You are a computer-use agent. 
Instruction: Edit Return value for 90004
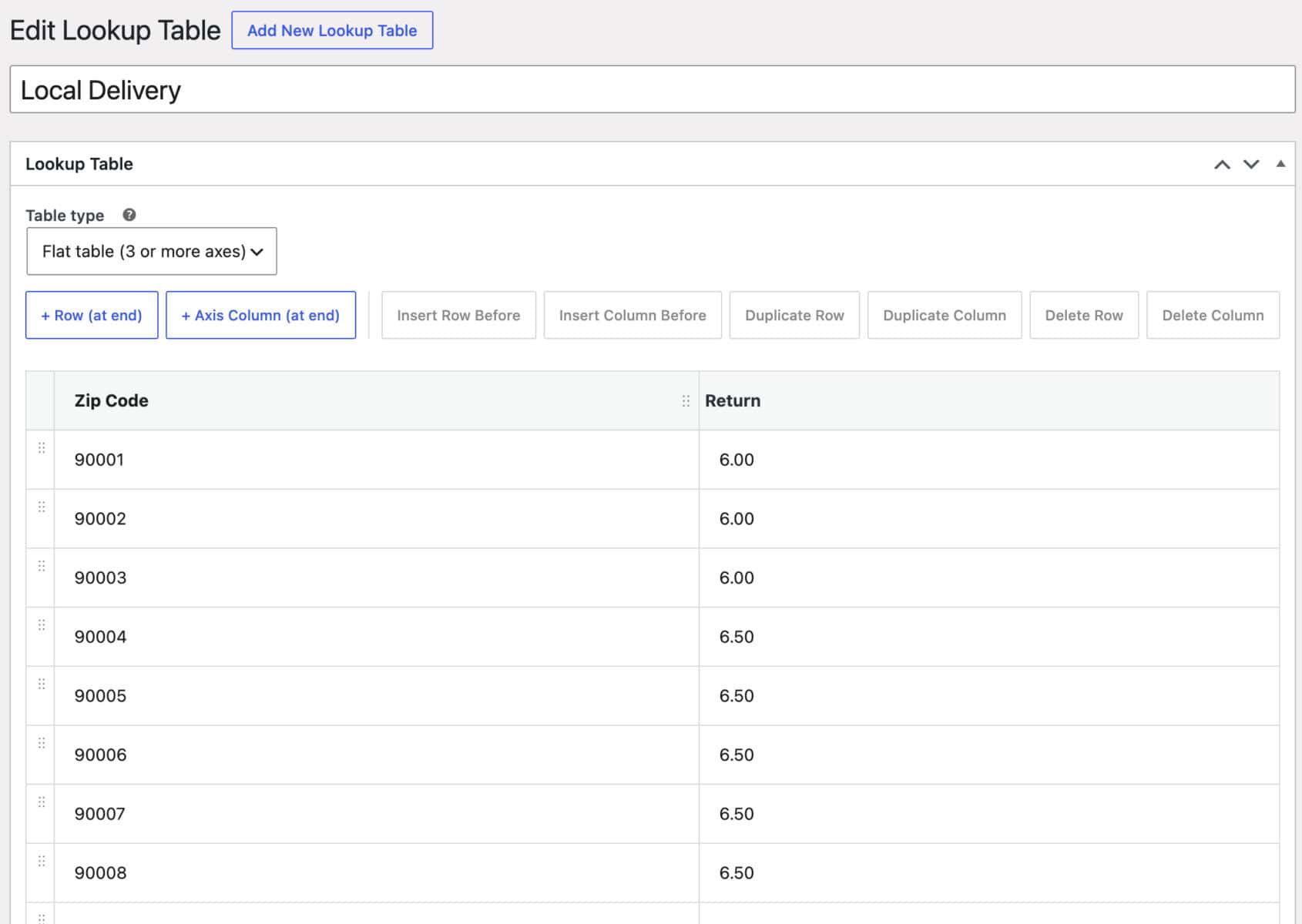click(x=989, y=637)
